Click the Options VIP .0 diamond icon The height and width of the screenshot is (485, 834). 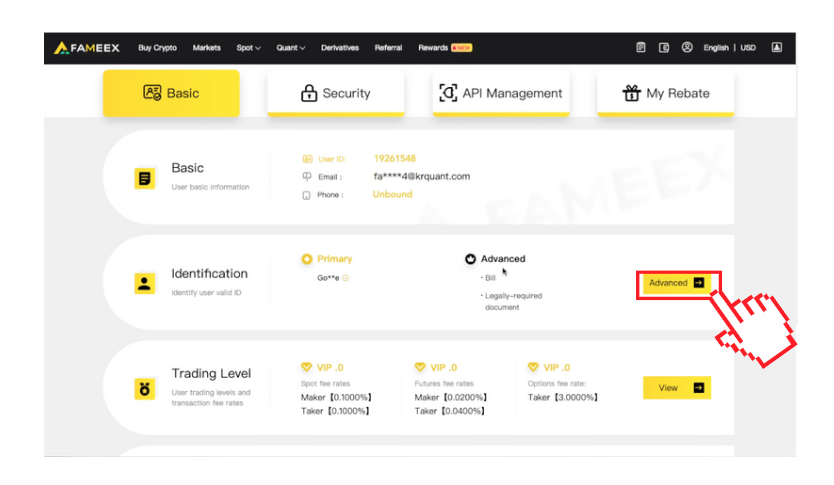pyautogui.click(x=533, y=367)
